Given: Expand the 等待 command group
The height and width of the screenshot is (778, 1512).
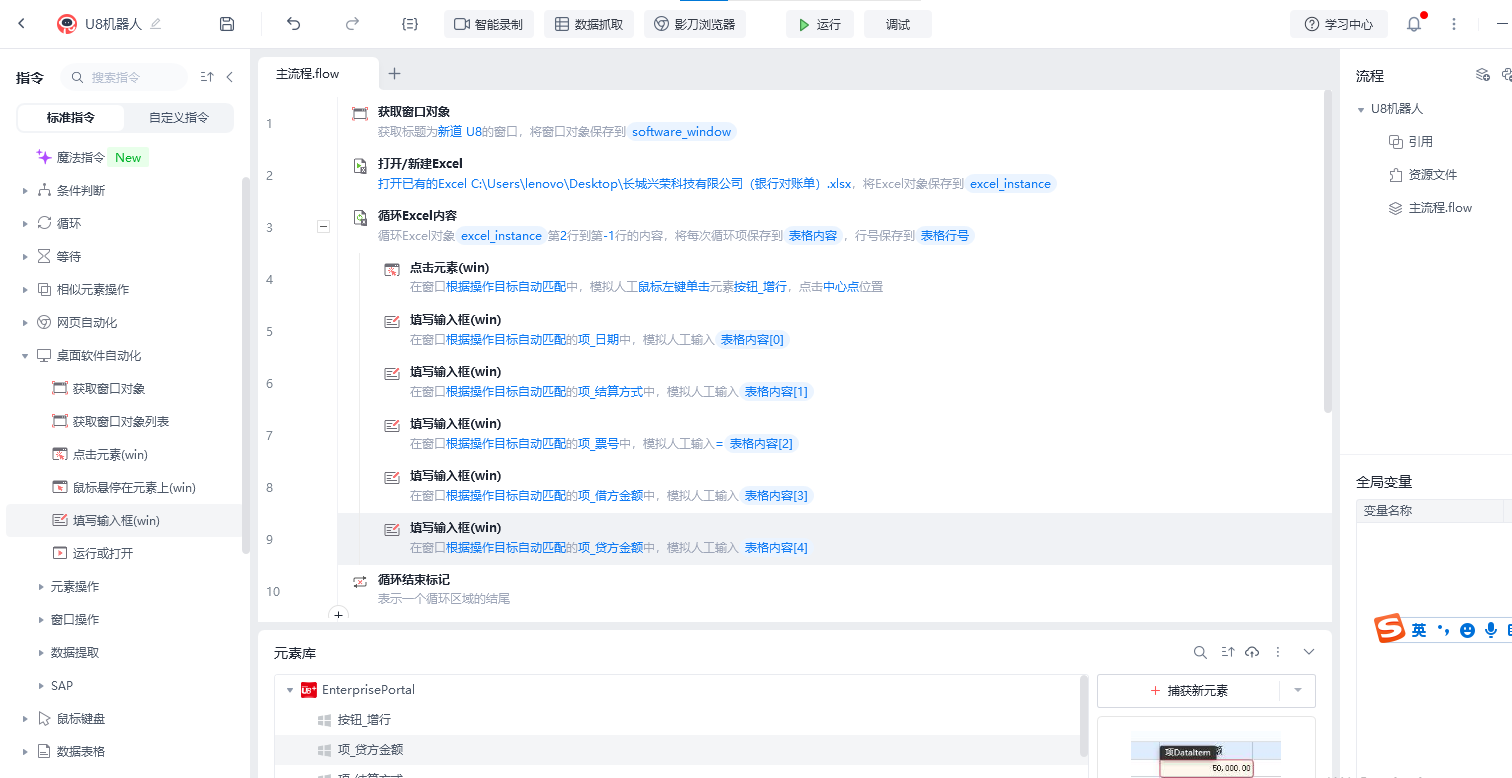Looking at the screenshot, I should [26, 256].
